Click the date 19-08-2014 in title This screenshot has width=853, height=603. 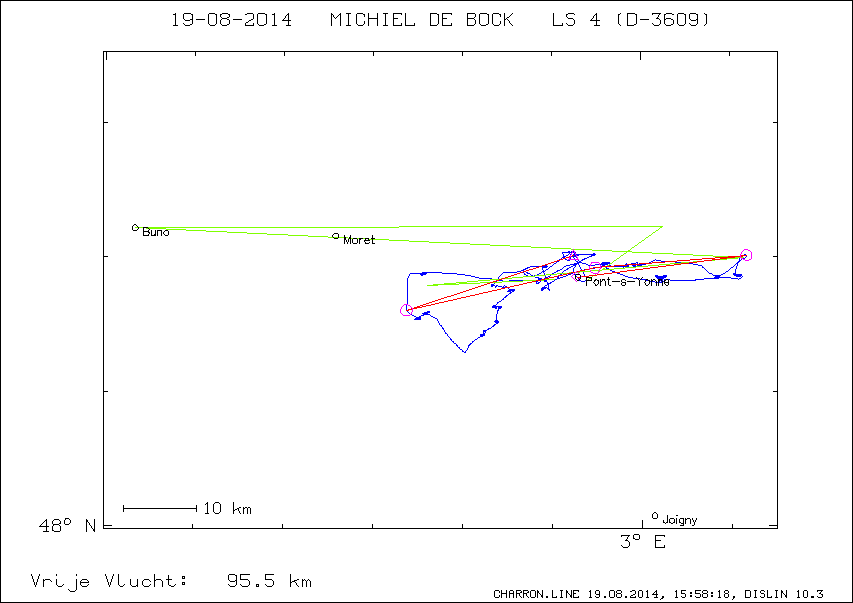[232, 20]
